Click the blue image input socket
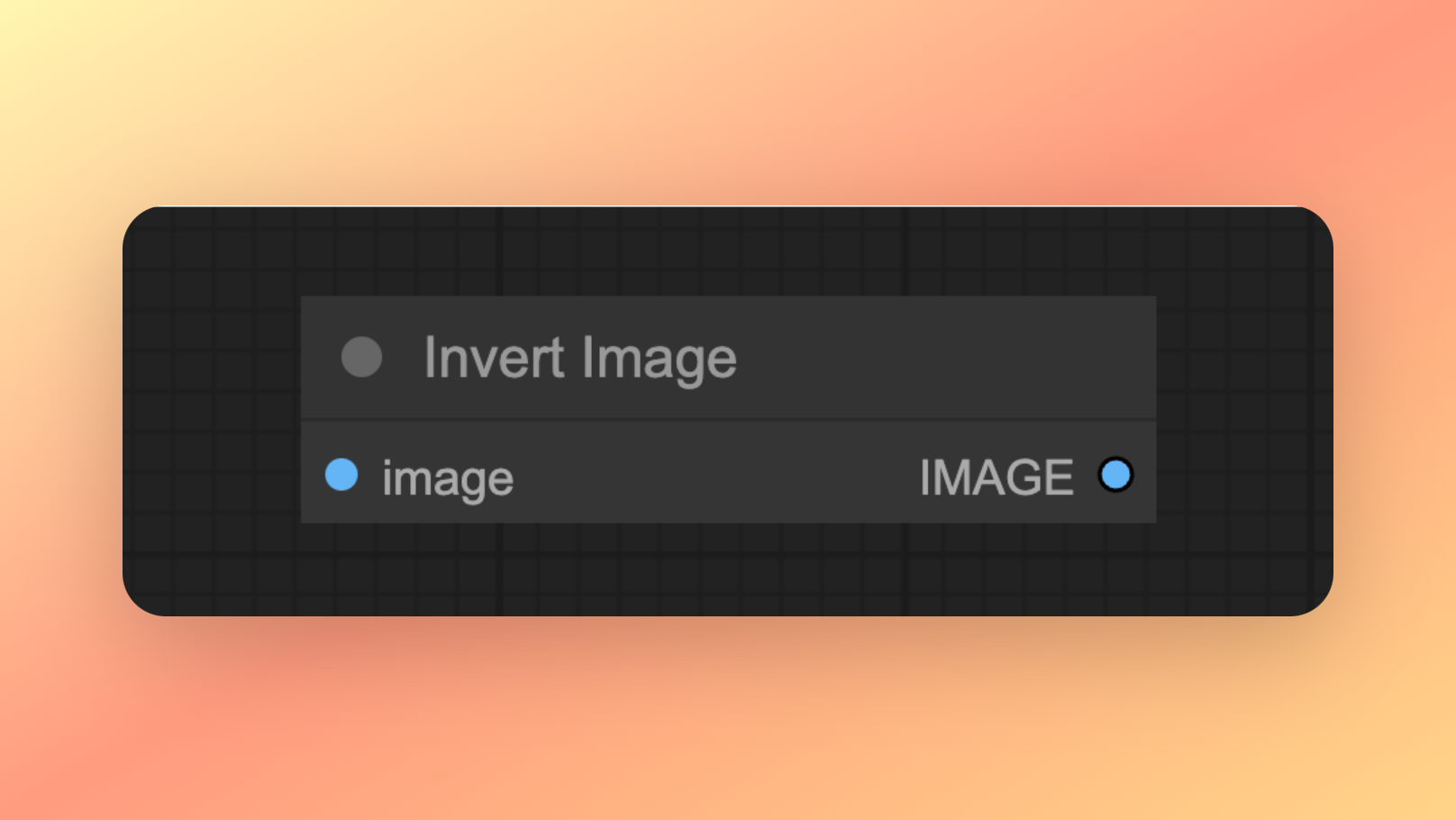Viewport: 1456px width, 820px height. coord(341,475)
